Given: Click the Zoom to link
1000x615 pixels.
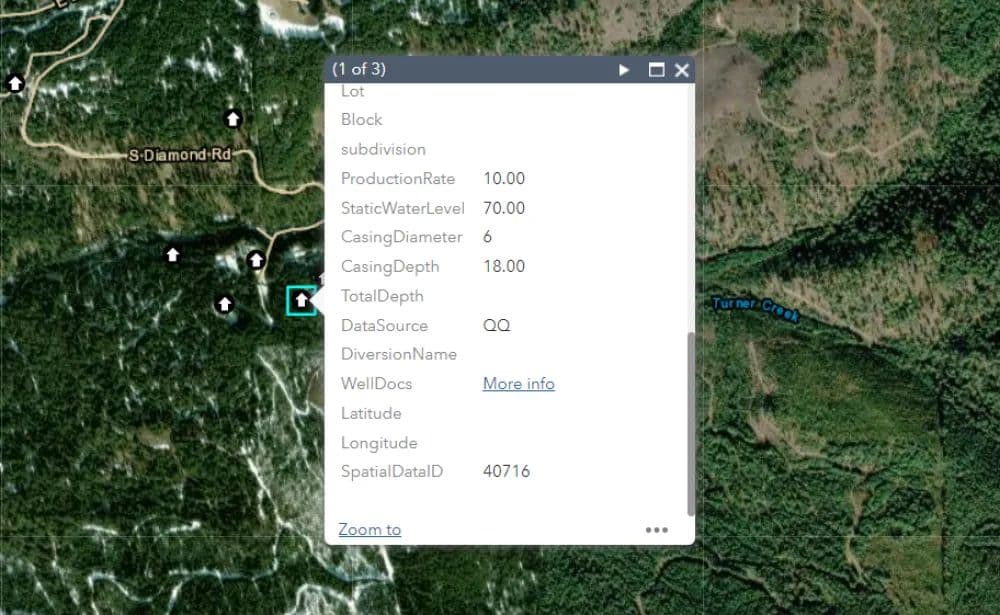Looking at the screenshot, I should 369,530.
